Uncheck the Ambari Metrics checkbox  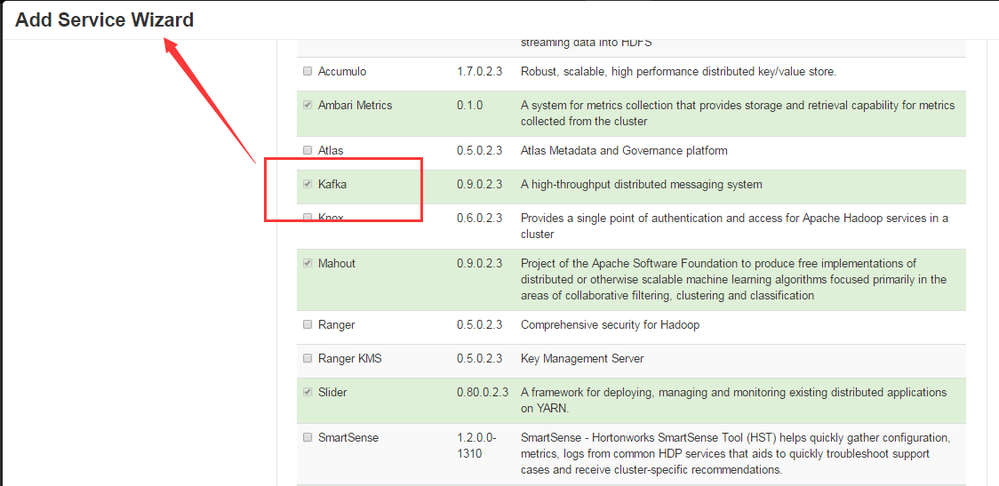[x=308, y=105]
